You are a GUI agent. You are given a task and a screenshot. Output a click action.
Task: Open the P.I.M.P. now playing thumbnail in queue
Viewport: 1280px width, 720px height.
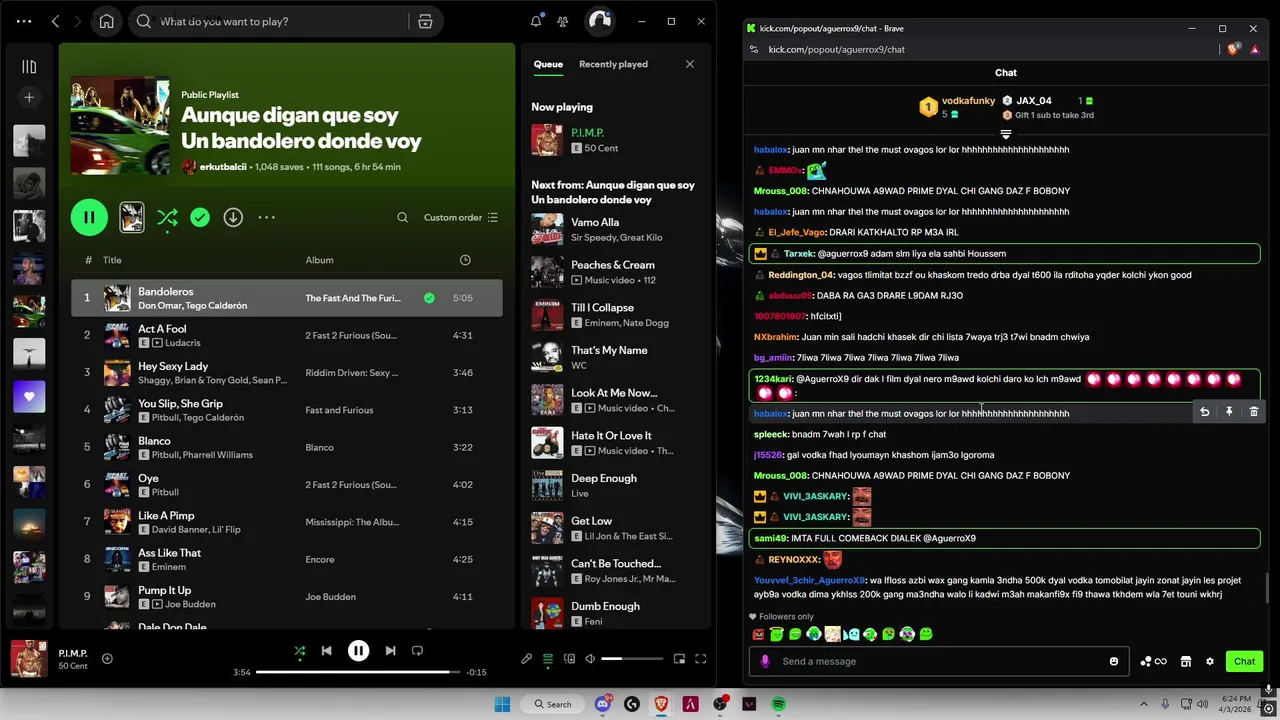click(x=547, y=140)
